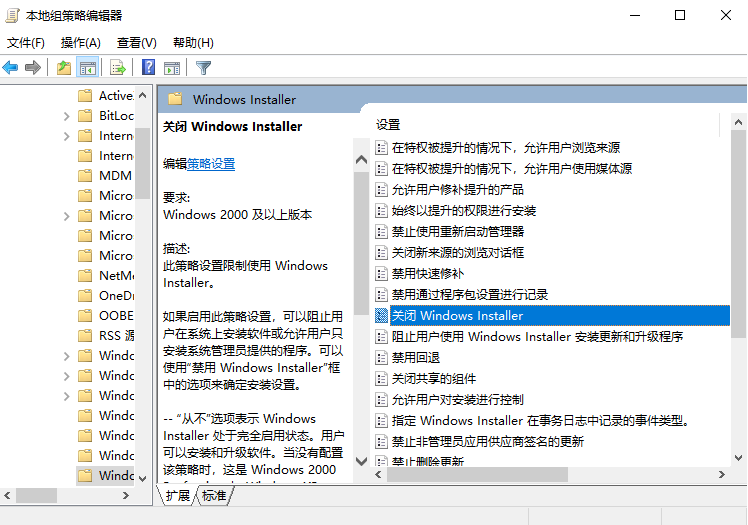Click the 策略设置 link
The width and height of the screenshot is (748, 525).
click(x=211, y=164)
